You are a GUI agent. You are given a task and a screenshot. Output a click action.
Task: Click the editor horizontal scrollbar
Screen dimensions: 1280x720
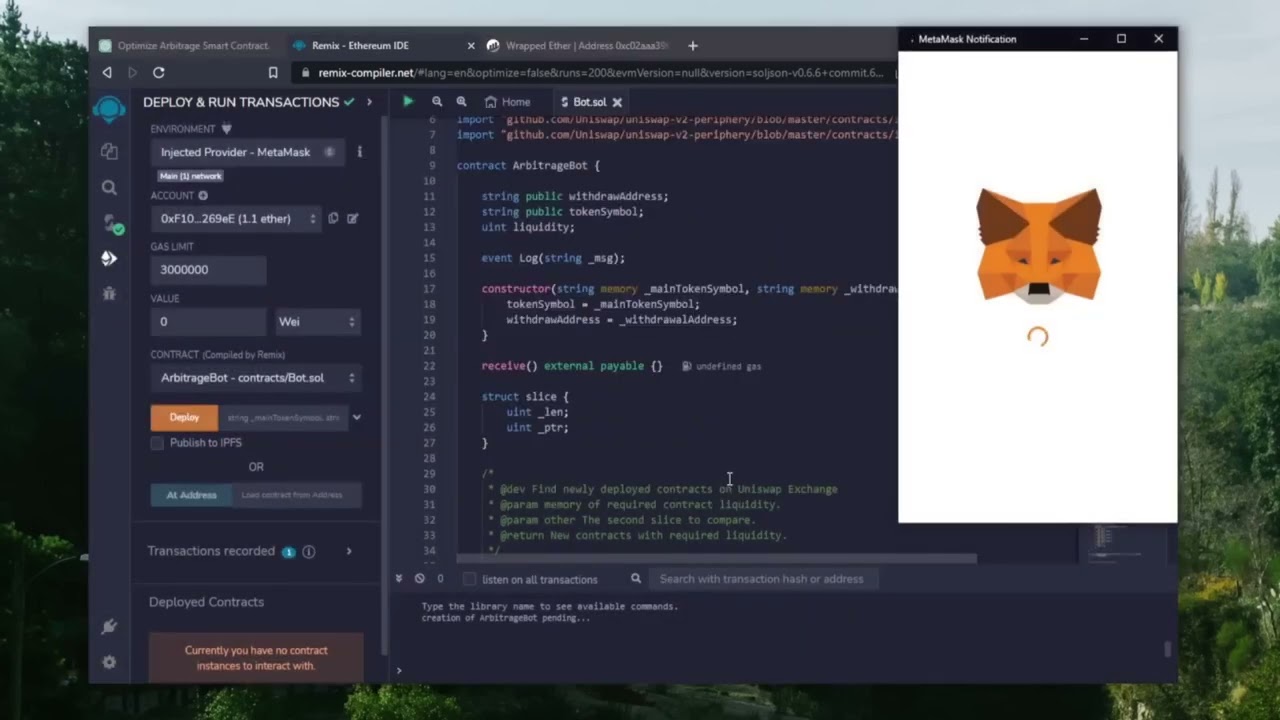tap(717, 558)
